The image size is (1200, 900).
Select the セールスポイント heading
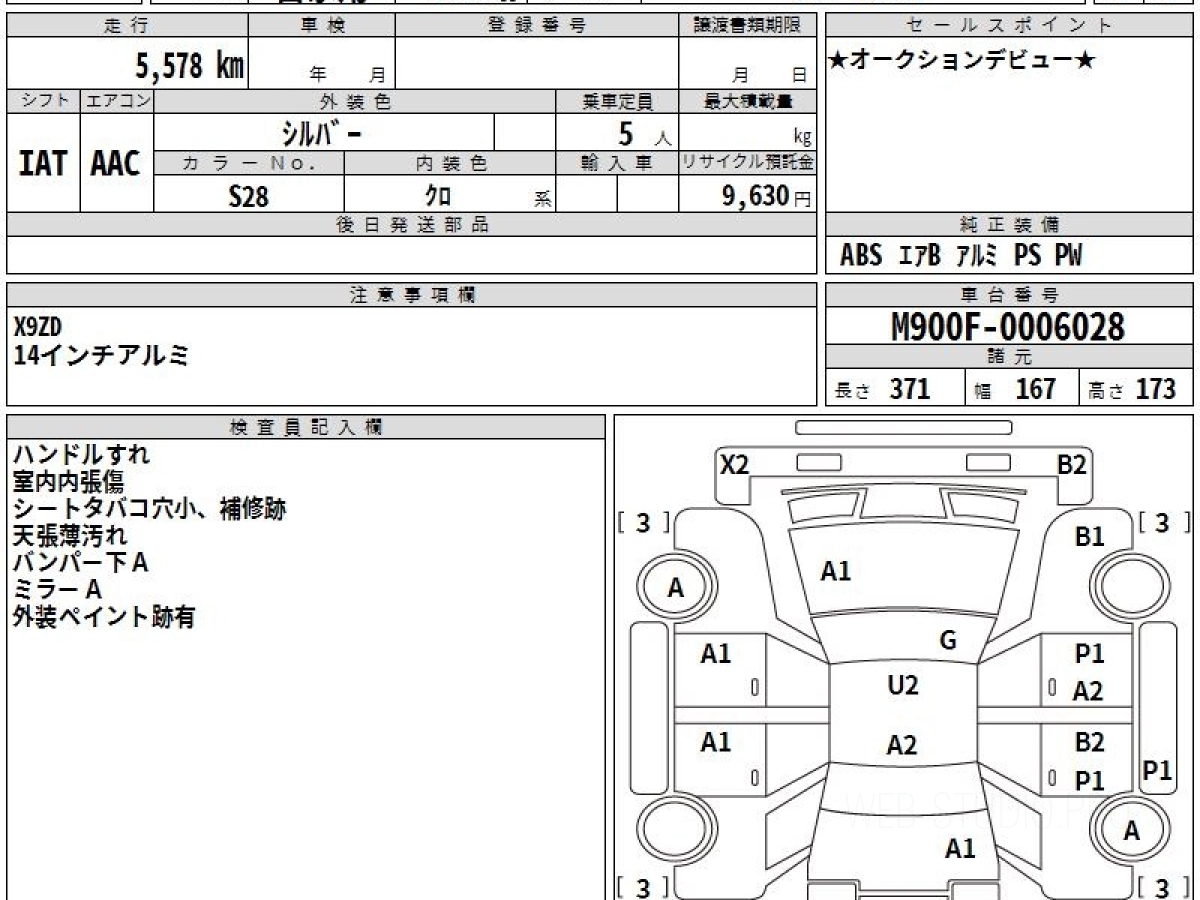[x=1009, y=27]
